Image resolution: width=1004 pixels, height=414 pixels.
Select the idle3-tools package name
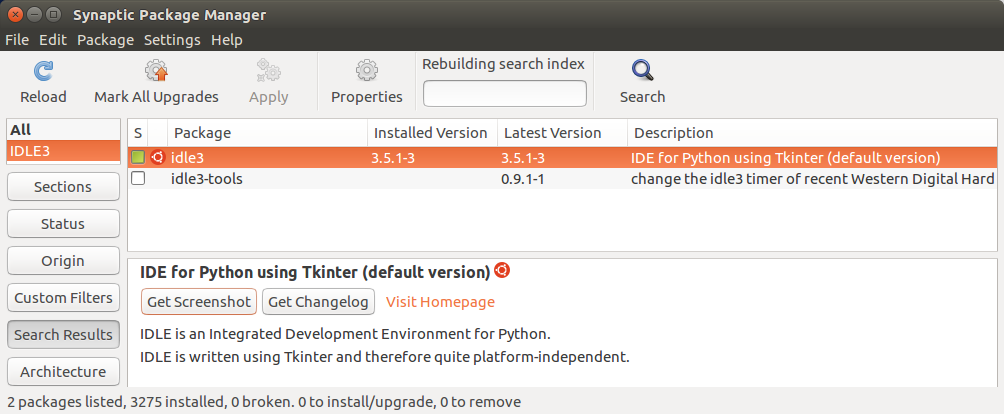click(207, 179)
